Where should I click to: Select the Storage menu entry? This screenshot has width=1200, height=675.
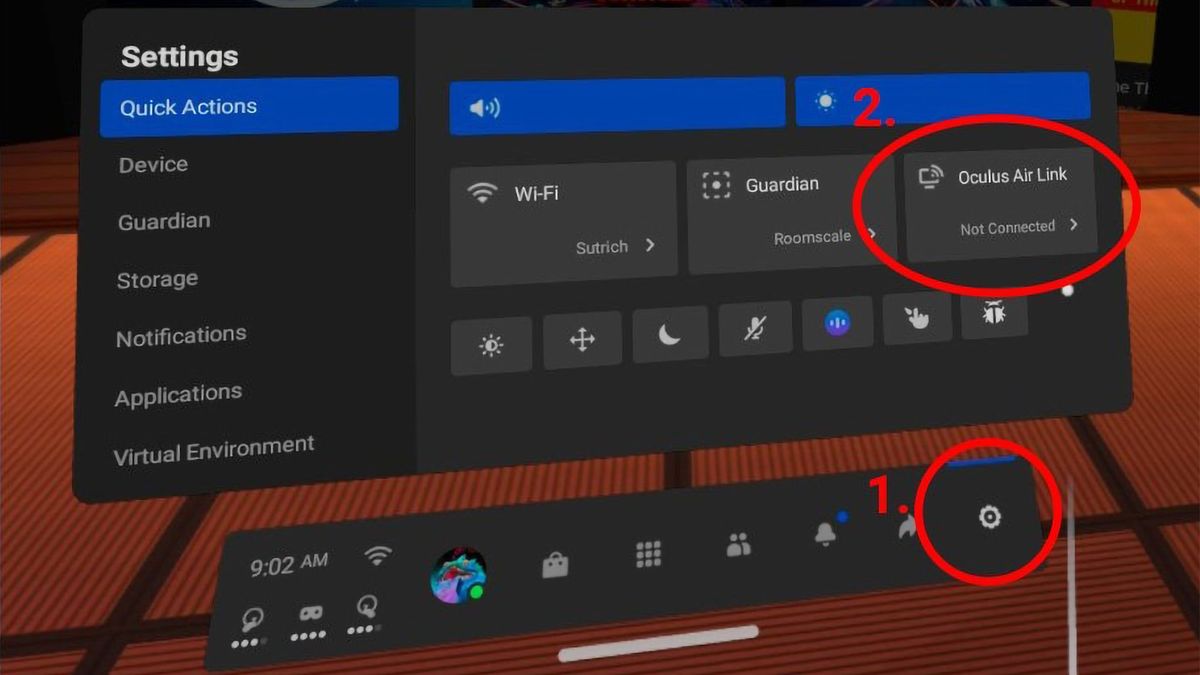[x=156, y=279]
